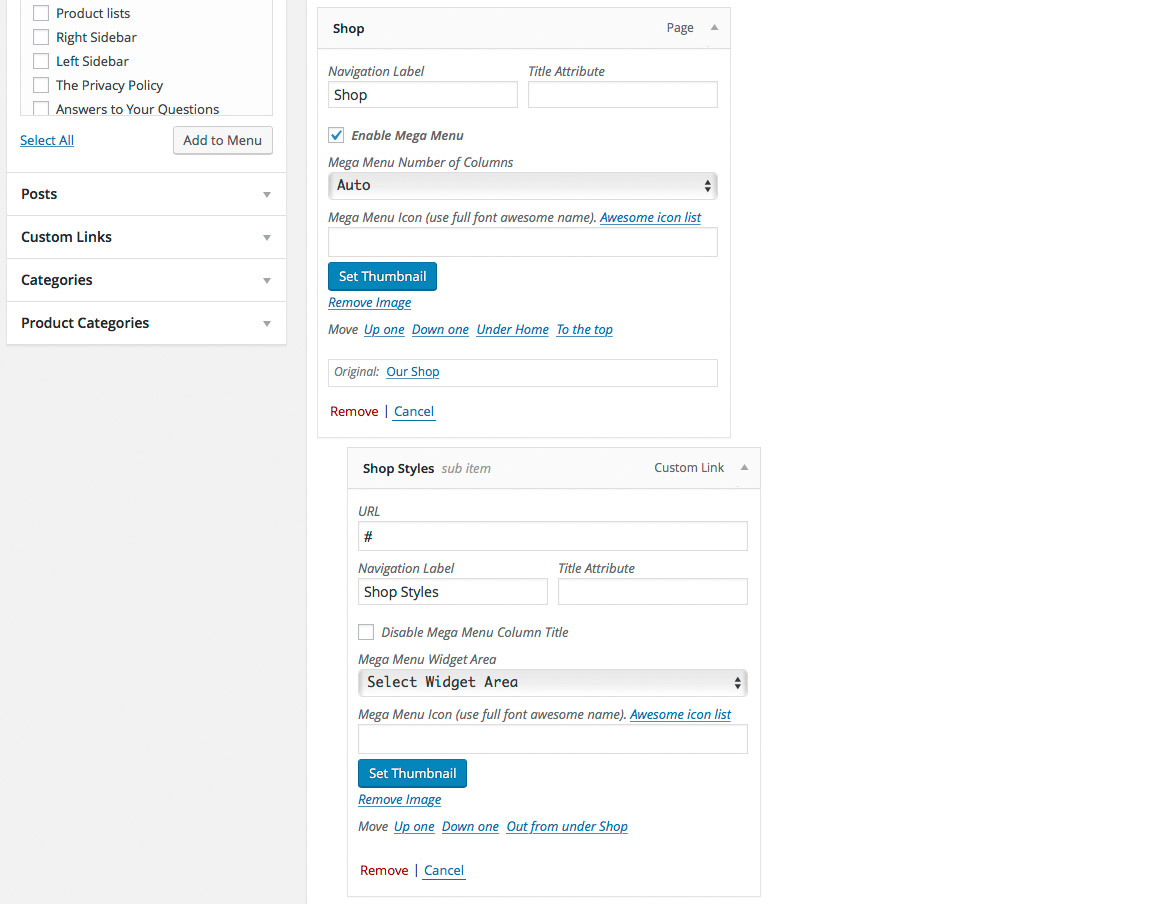This screenshot has width=1161, height=904.
Task: Click the Shop Styles item title
Action: [398, 468]
